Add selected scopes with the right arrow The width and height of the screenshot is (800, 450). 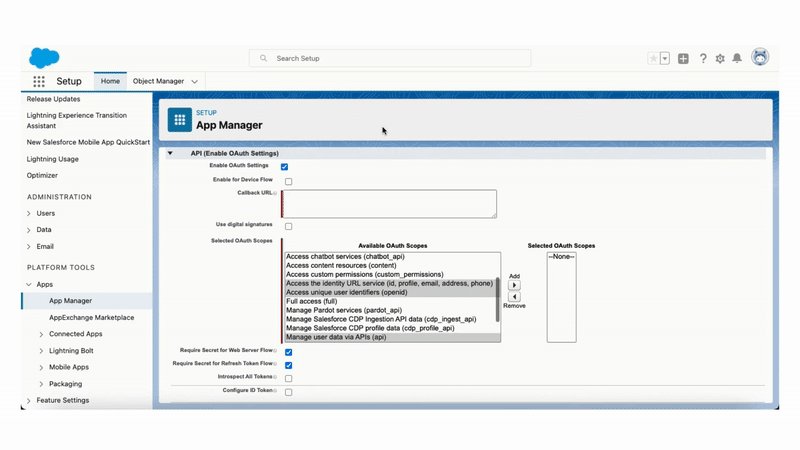coord(514,285)
